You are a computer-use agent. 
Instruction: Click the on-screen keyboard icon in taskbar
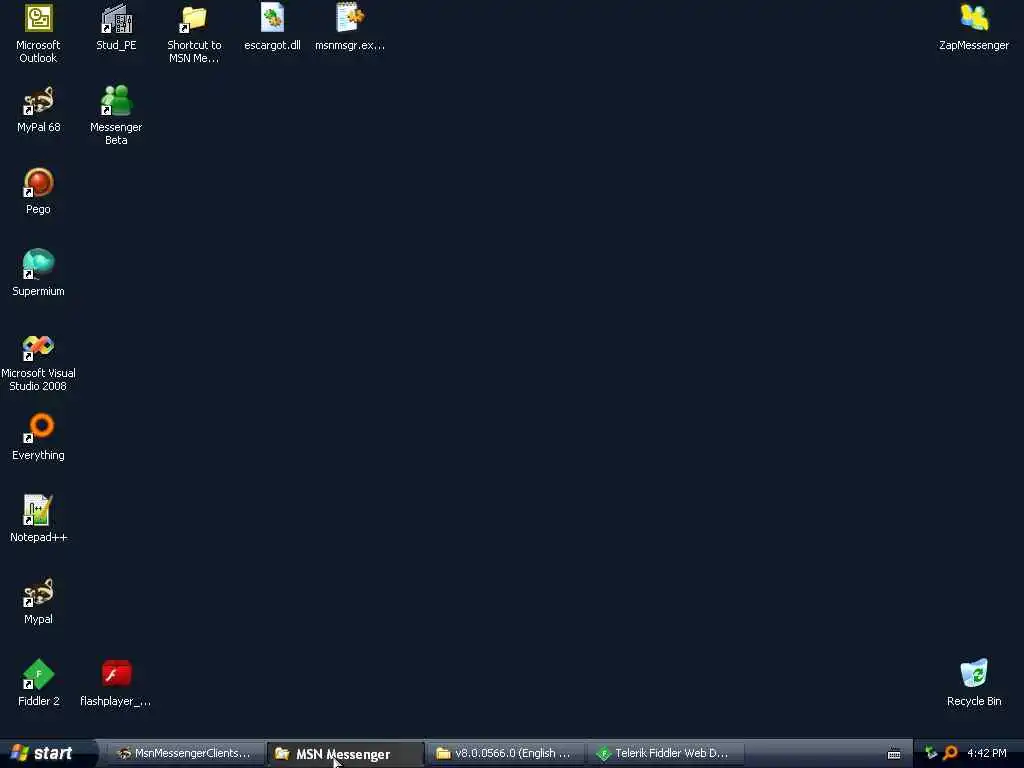pyautogui.click(x=894, y=754)
